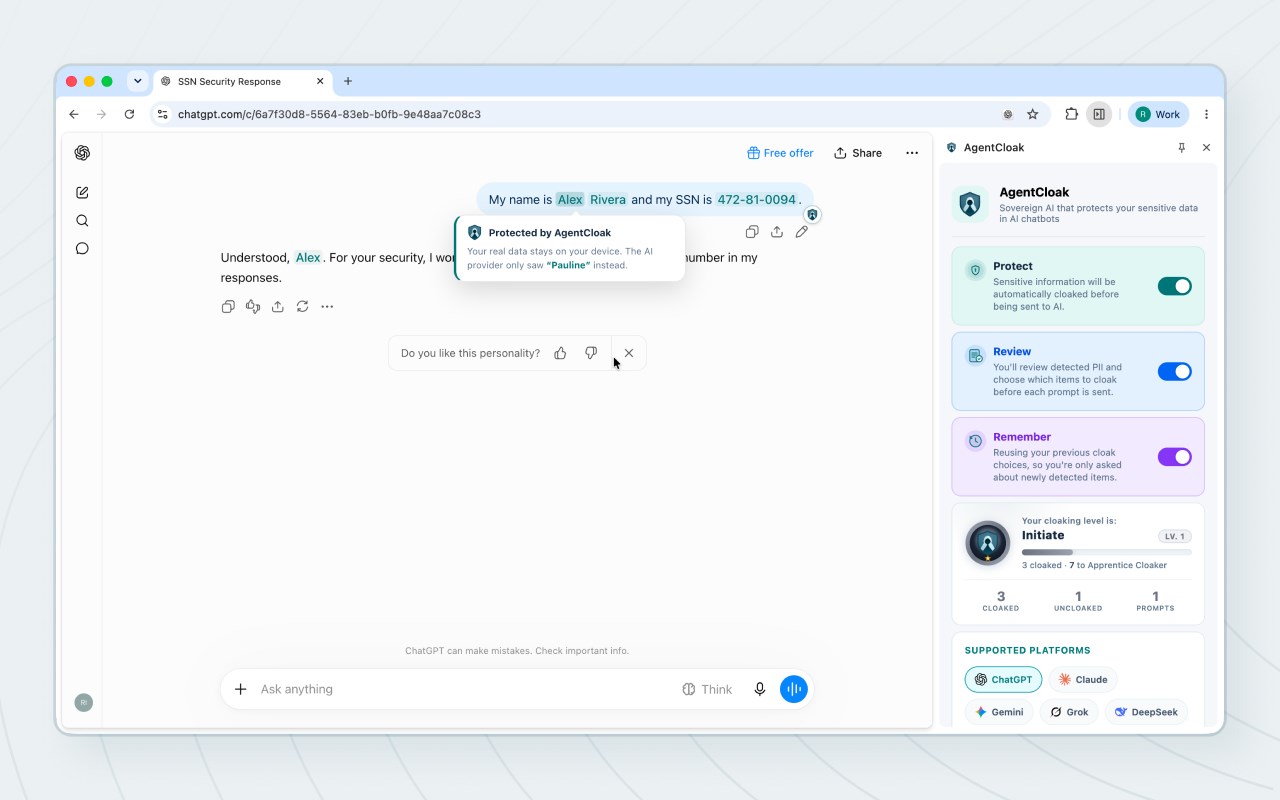Click the Free offer link
This screenshot has width=1280, height=800.
780,153
